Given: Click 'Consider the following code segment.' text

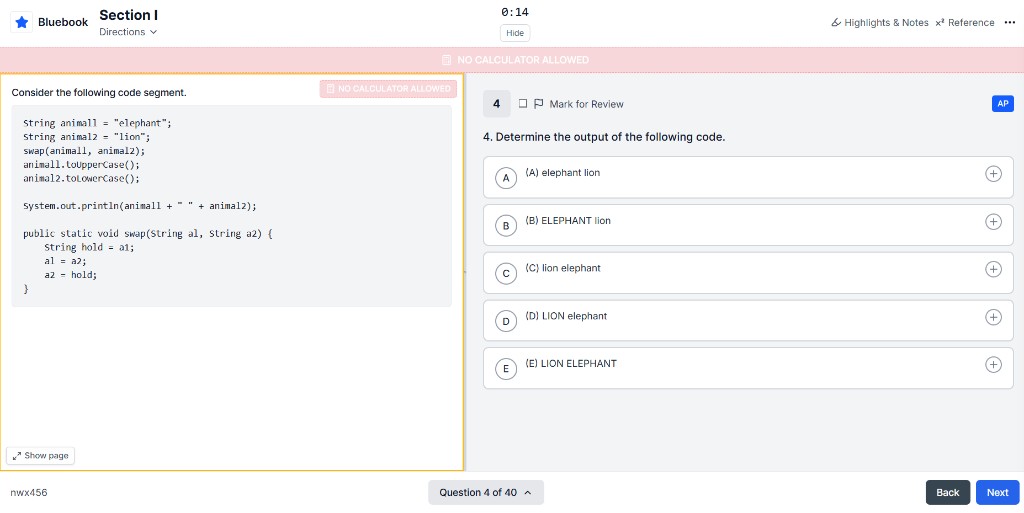Looking at the screenshot, I should pos(99,93).
